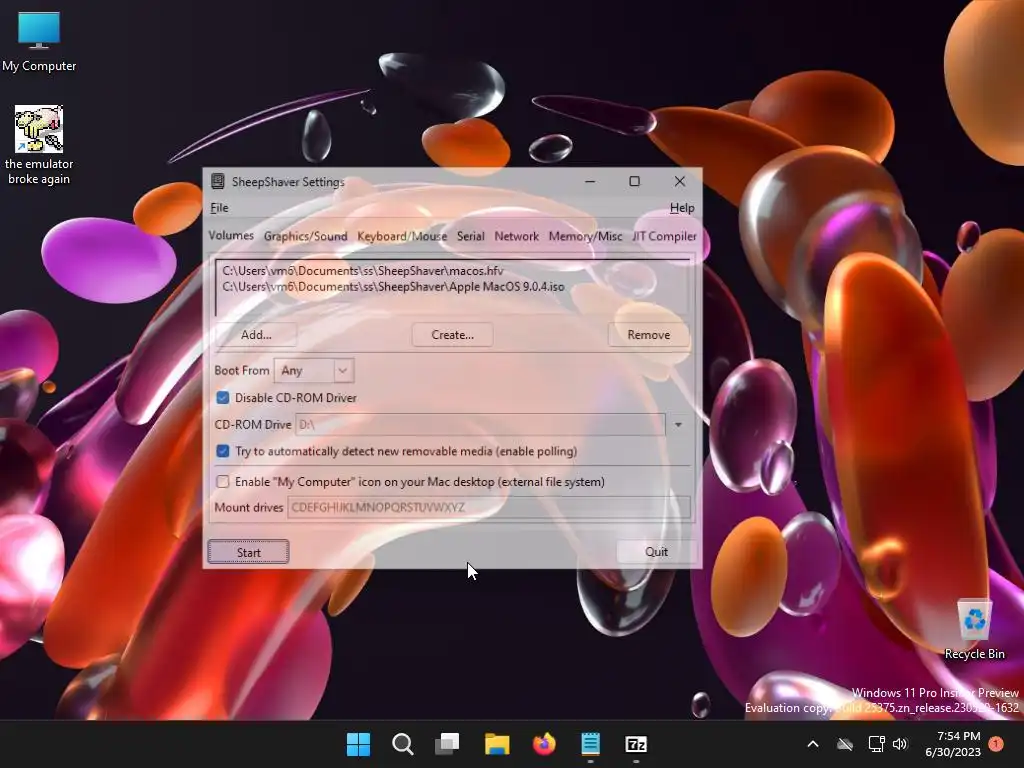The image size is (1024, 768).
Task: Open the My Computer desktop icon
Action: 39,42
